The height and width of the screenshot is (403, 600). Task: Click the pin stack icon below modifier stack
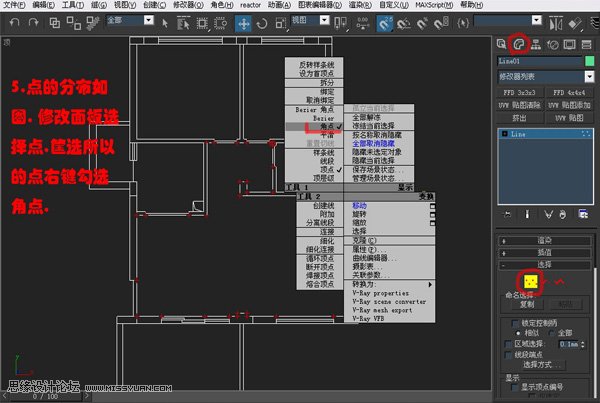coord(505,213)
